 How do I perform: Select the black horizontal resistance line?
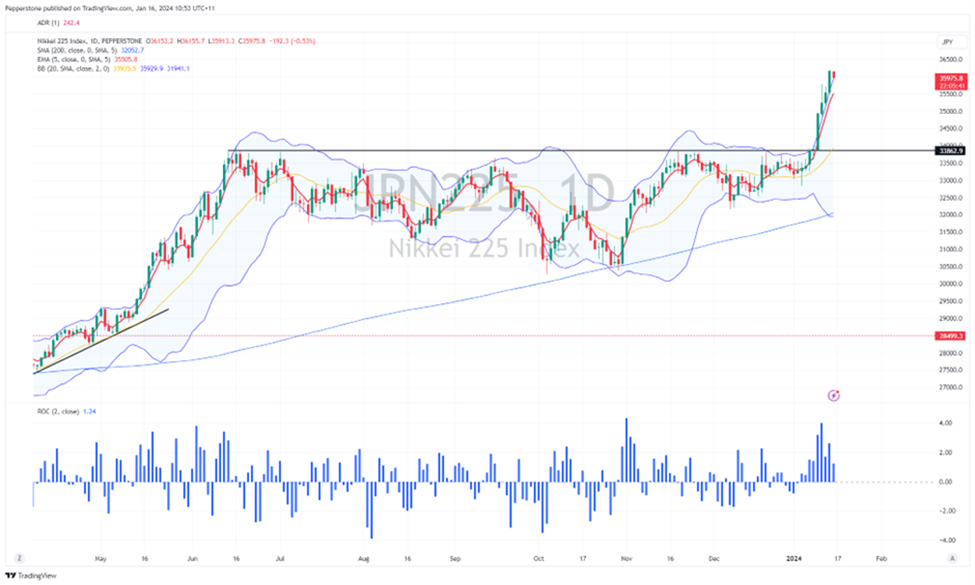coord(500,151)
